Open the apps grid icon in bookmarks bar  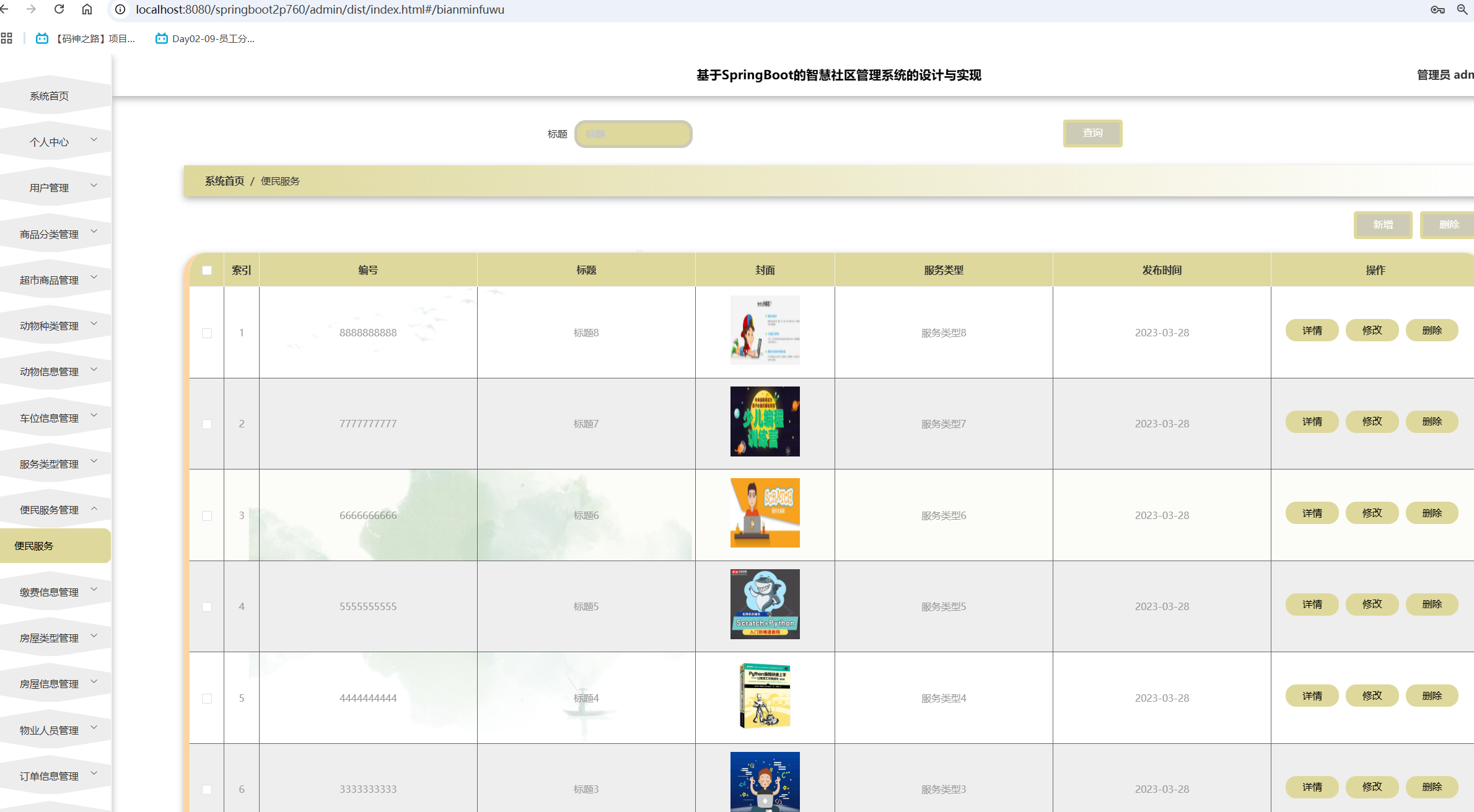[x=7, y=38]
